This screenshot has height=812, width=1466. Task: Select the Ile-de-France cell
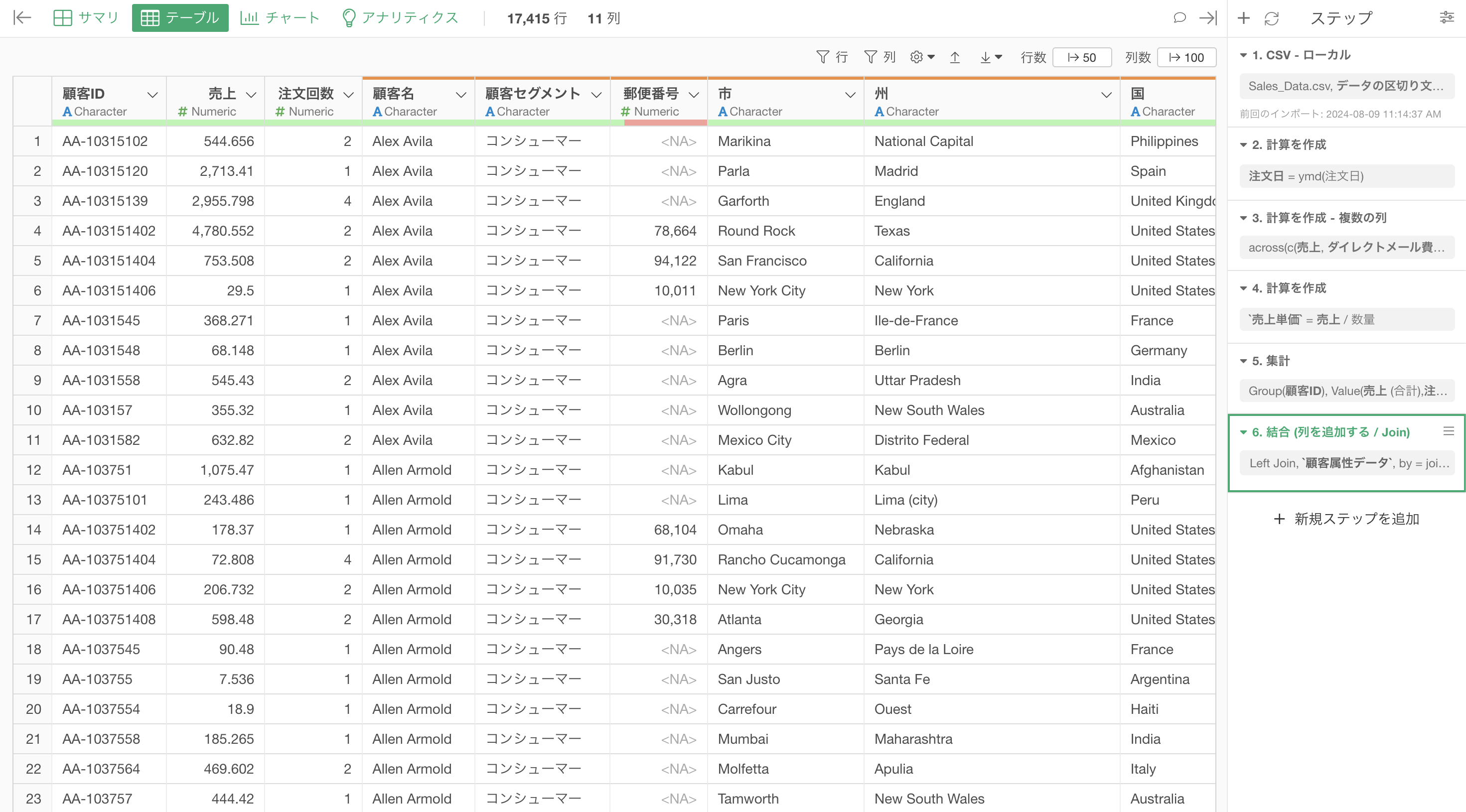992,320
